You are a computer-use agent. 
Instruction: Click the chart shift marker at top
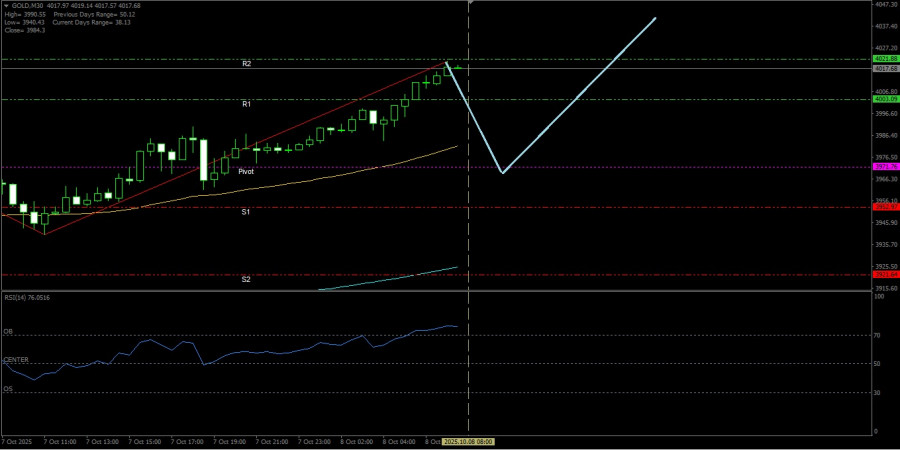click(469, 2)
